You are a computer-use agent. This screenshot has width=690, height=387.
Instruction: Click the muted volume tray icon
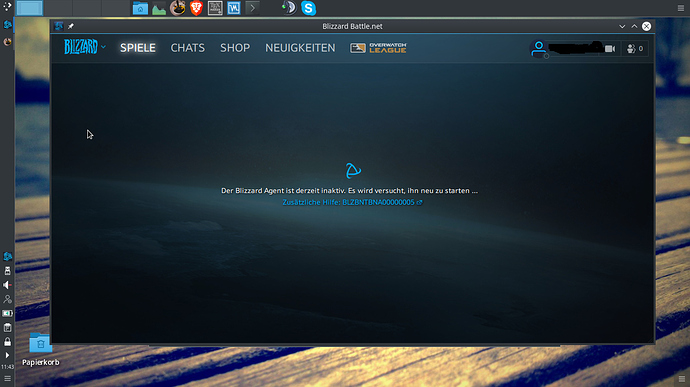[7, 285]
